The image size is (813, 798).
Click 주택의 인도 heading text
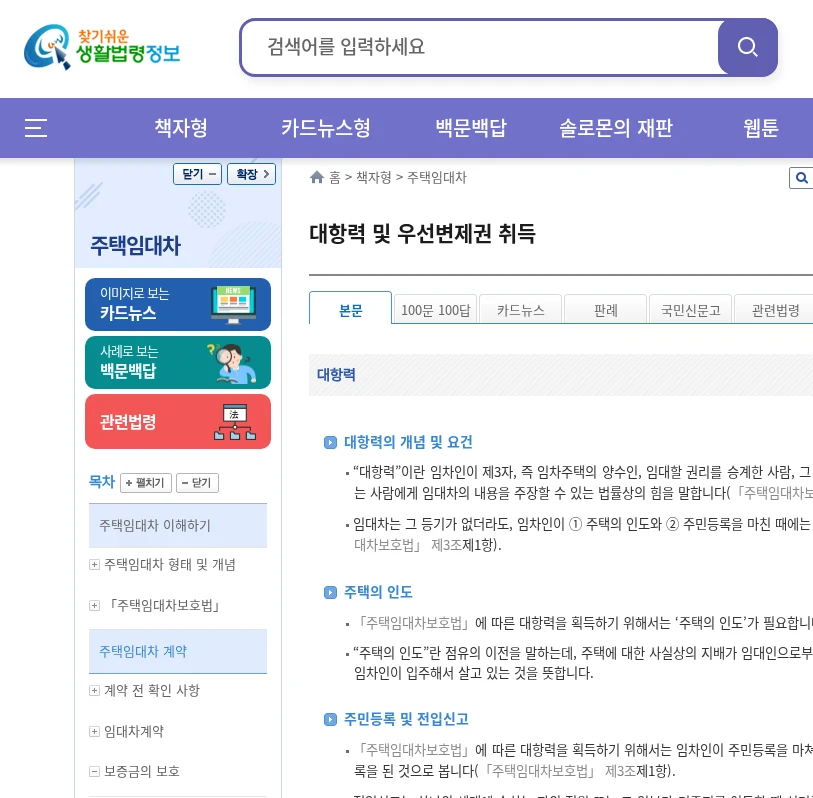378,592
